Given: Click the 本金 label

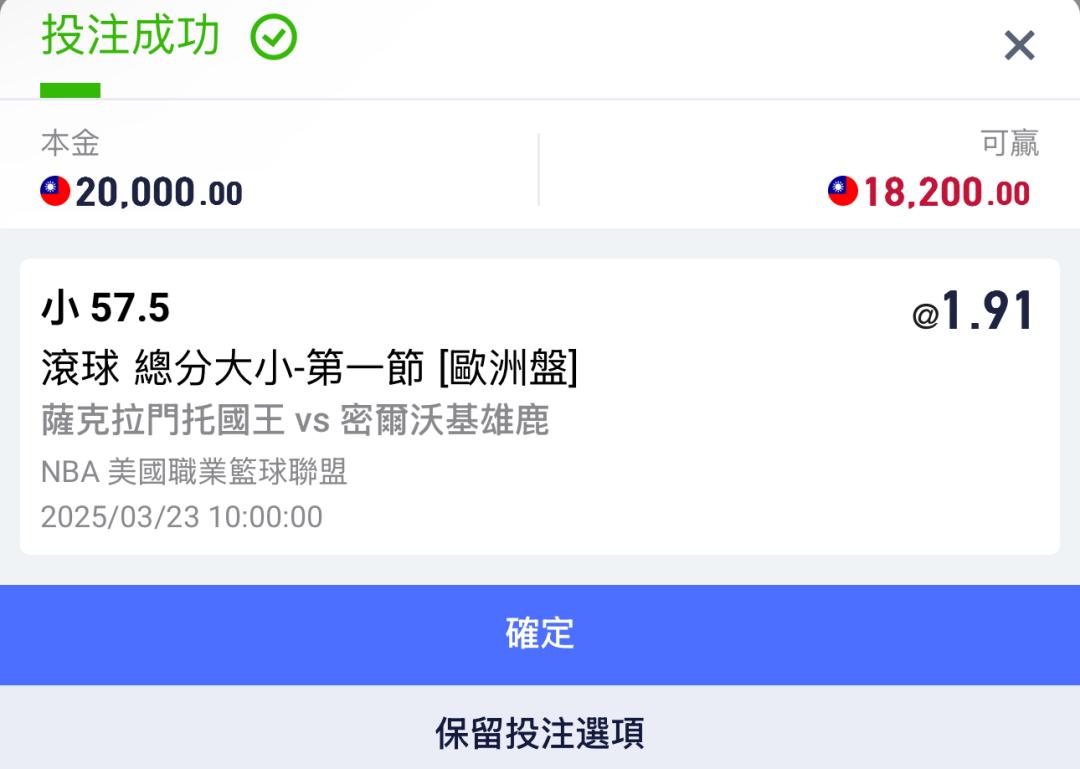Looking at the screenshot, I should tap(70, 143).
